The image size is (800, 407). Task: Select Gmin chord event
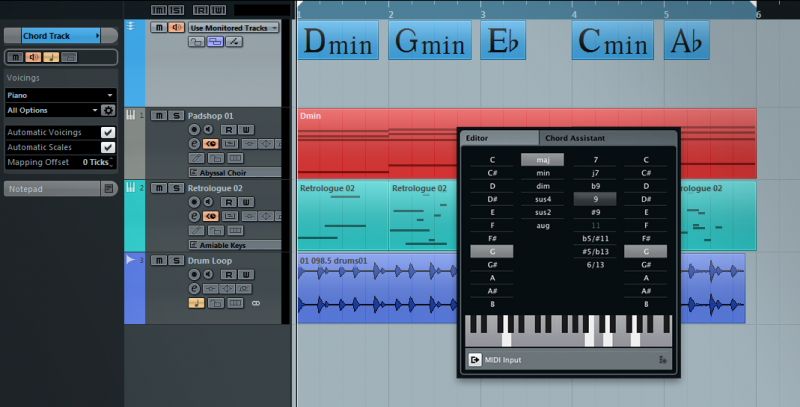[x=430, y=40]
